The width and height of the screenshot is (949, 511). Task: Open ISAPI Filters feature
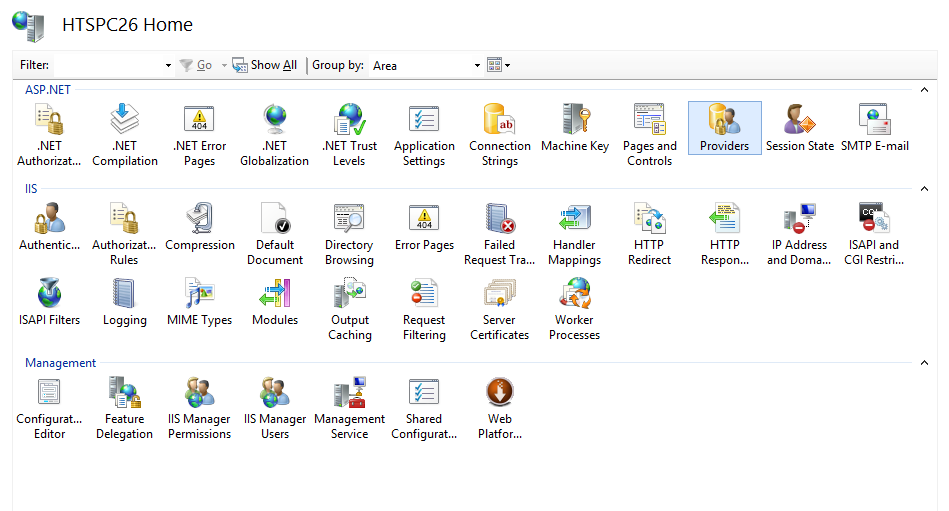pyautogui.click(x=49, y=302)
